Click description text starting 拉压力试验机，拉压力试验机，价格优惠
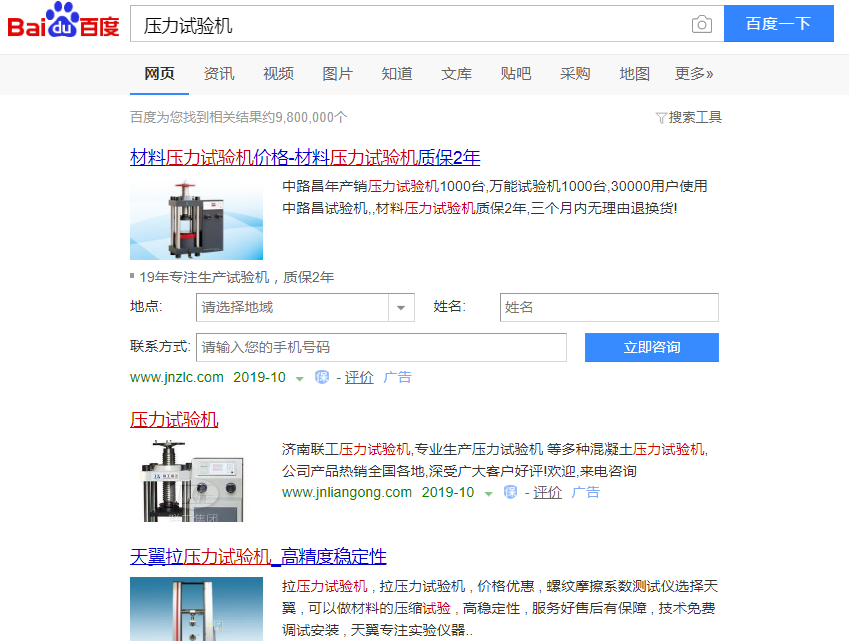The image size is (849, 641). pyautogui.click(x=500, y=608)
